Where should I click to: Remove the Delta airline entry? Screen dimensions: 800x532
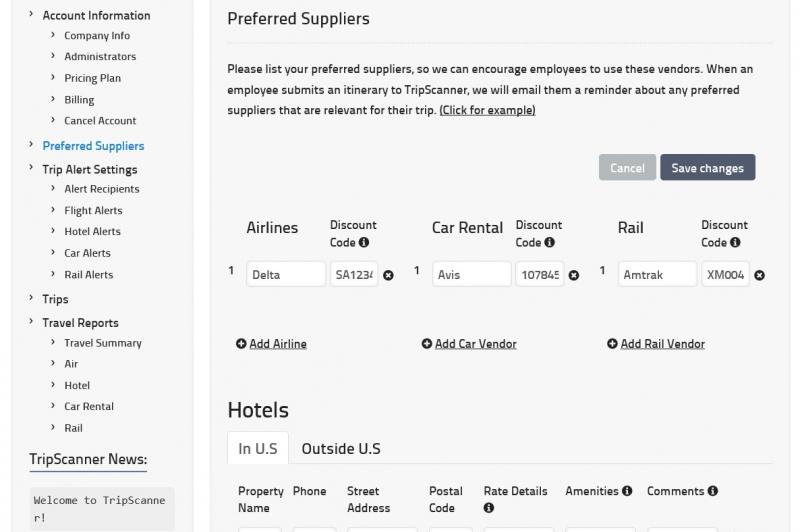[x=388, y=275]
